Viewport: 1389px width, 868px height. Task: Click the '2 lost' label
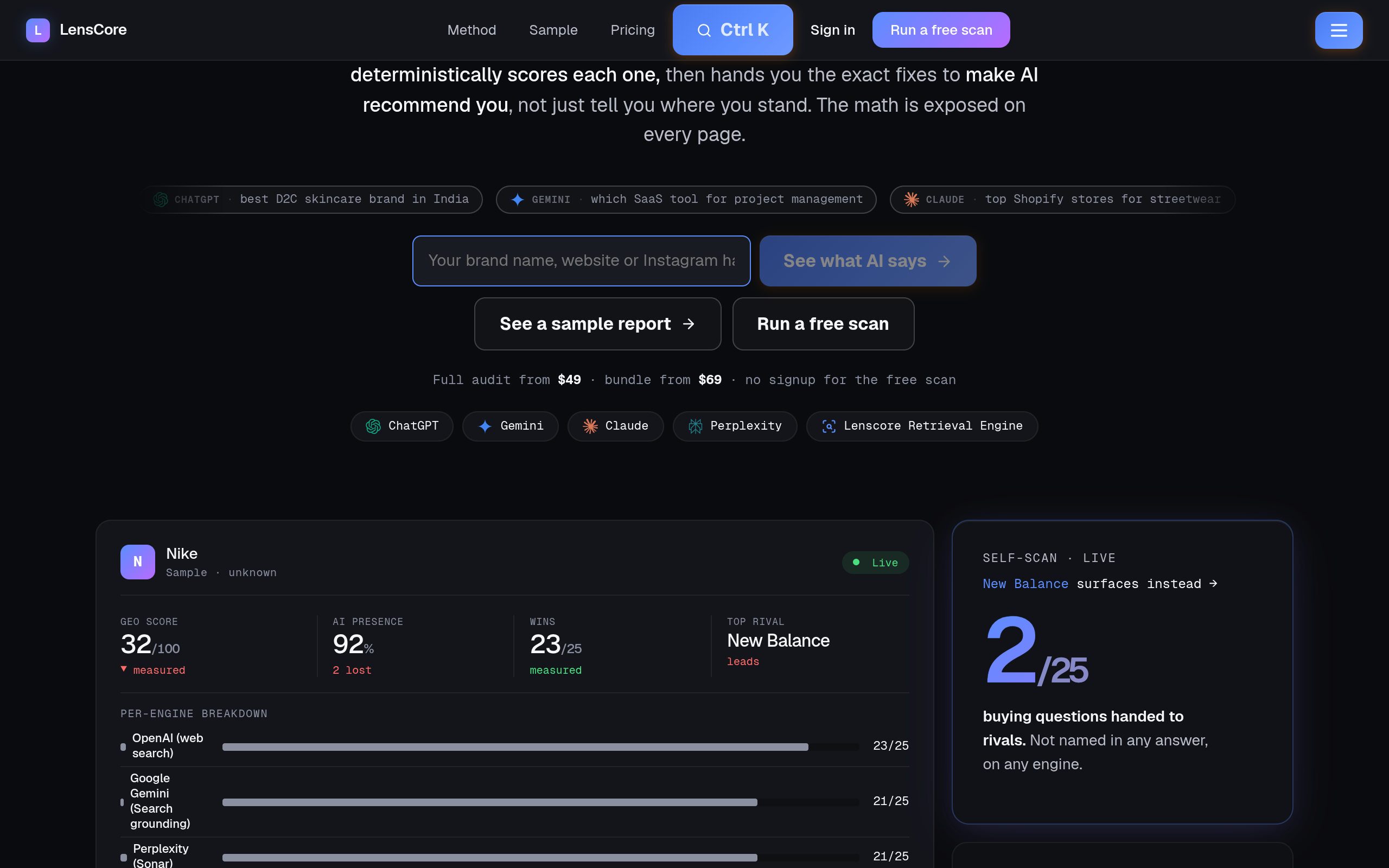pyautogui.click(x=352, y=671)
